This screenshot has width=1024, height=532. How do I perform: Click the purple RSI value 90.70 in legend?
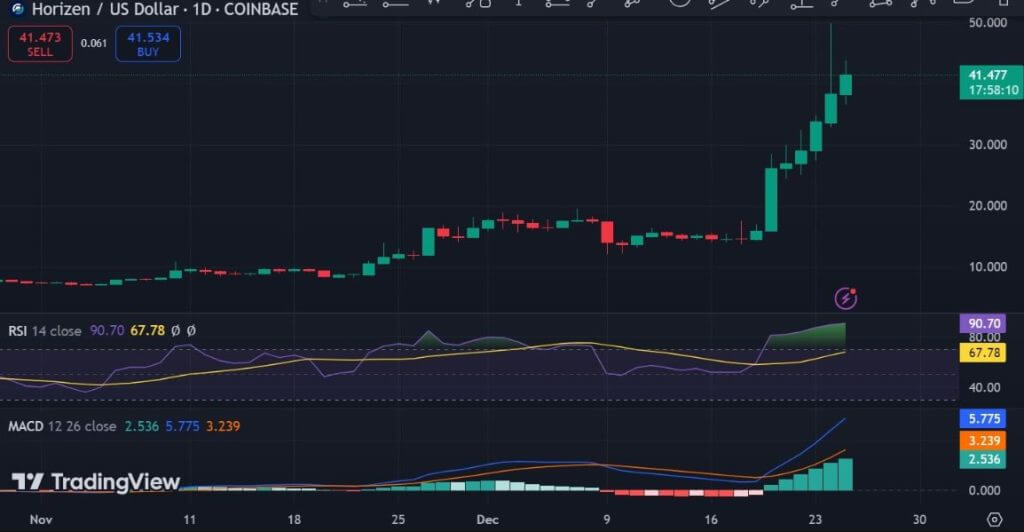pyautogui.click(x=107, y=331)
